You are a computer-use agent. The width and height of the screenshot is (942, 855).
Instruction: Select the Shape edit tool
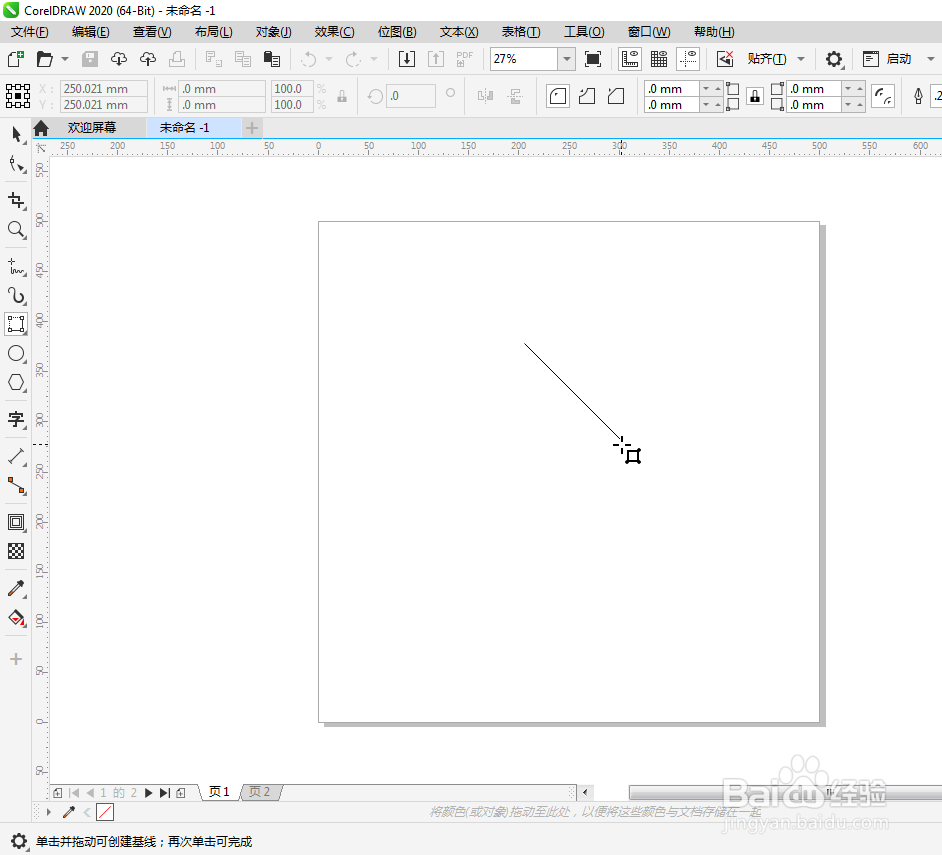tap(16, 163)
